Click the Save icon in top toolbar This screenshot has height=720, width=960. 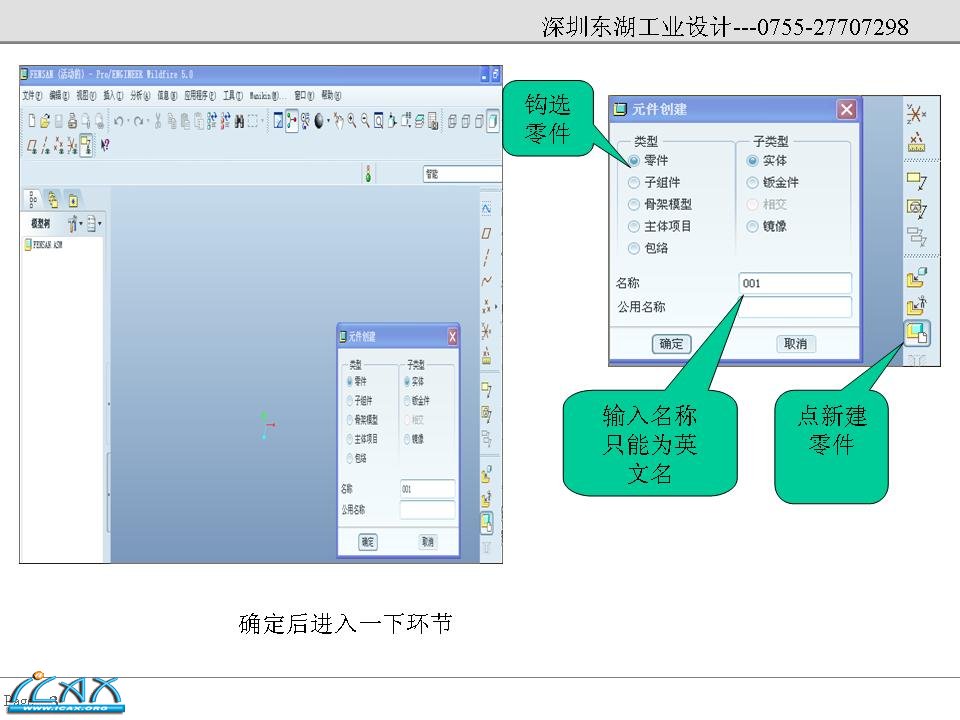coord(58,121)
